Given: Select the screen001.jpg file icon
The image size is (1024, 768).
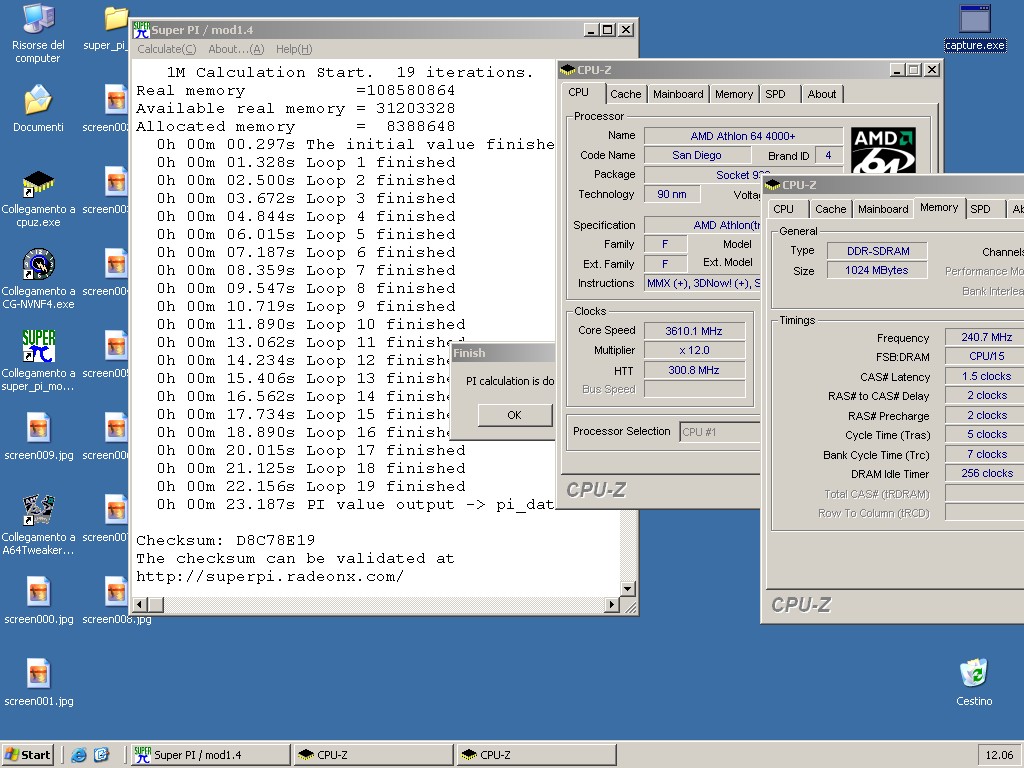Looking at the screenshot, I should (39, 682).
